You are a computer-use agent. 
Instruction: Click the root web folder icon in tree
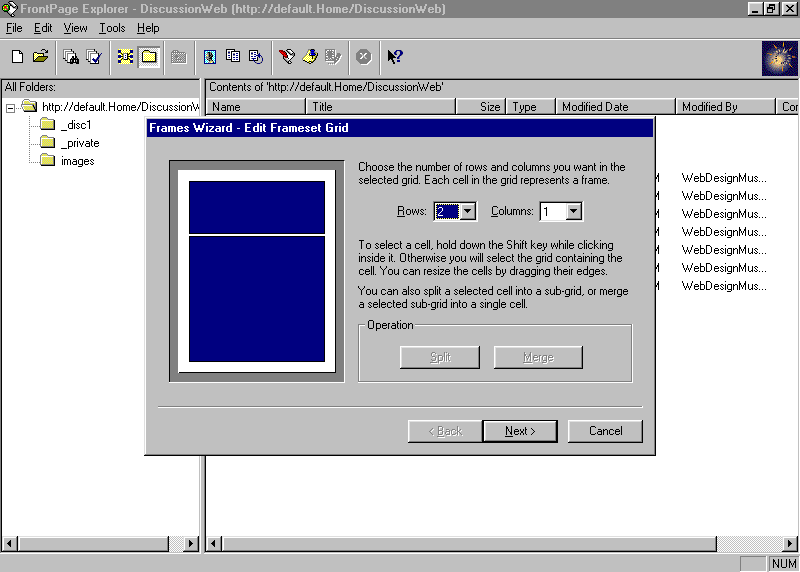point(30,106)
